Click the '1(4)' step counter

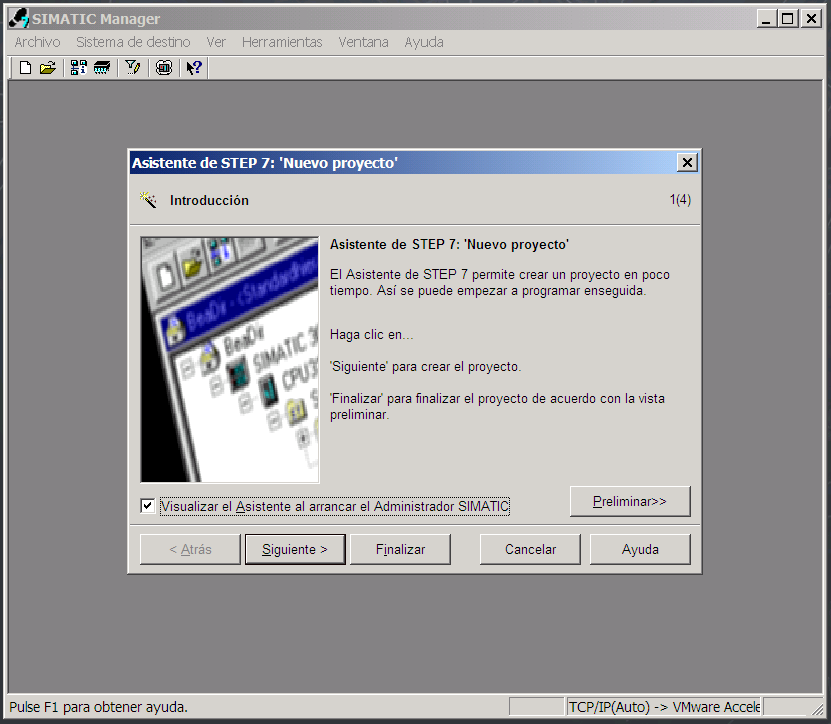click(x=680, y=200)
